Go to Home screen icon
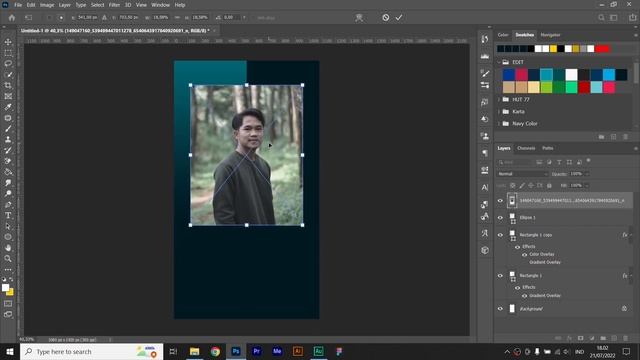Image resolution: width=640 pixels, height=360 pixels. 12,18
